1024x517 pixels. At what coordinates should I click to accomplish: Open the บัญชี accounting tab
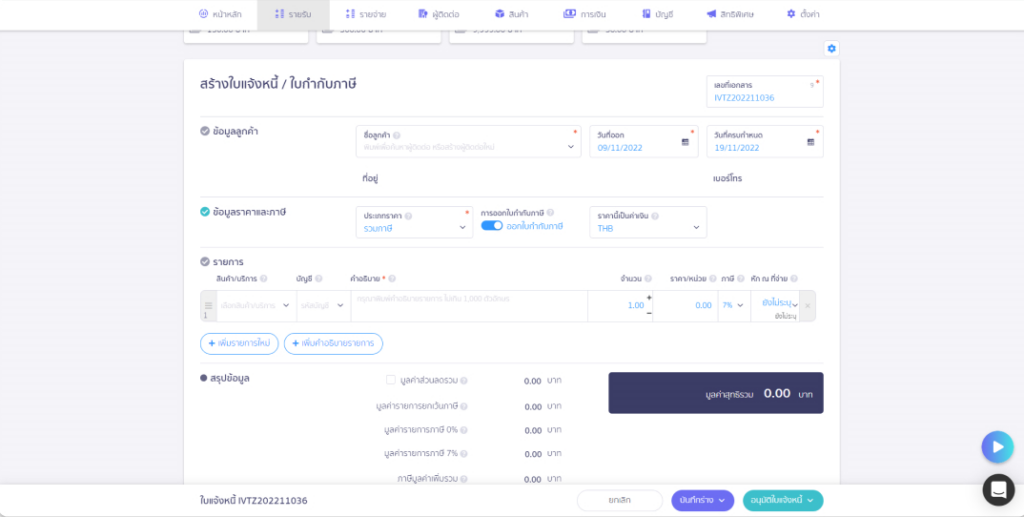658,14
